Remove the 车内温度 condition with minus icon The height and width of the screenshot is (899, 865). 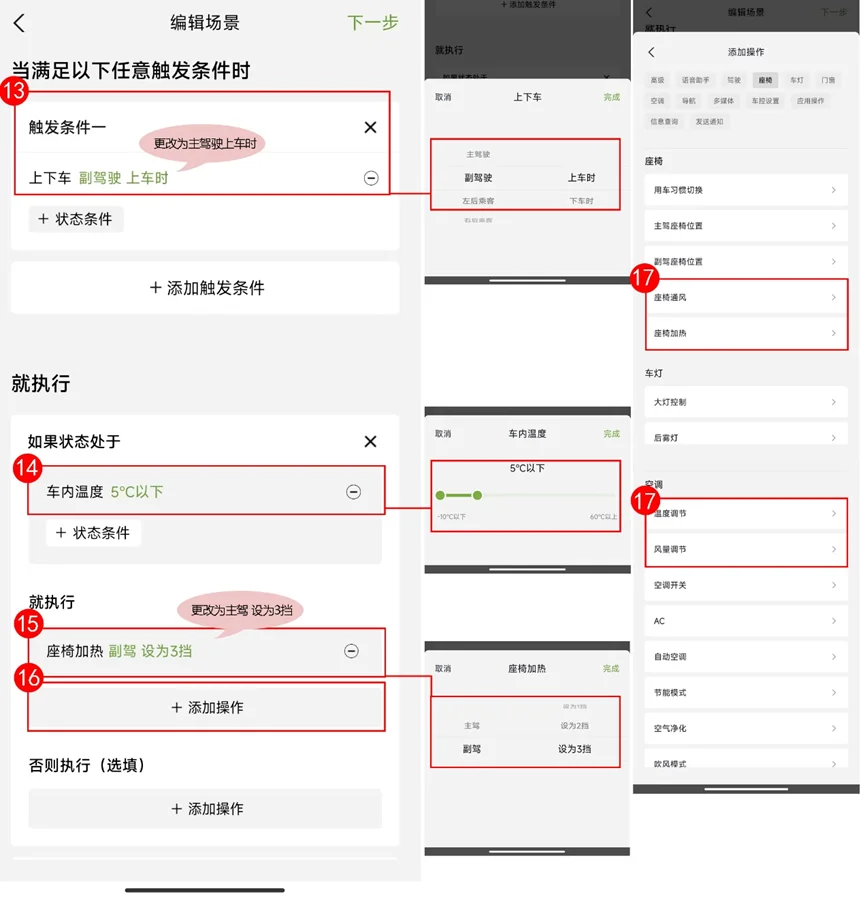click(x=353, y=492)
